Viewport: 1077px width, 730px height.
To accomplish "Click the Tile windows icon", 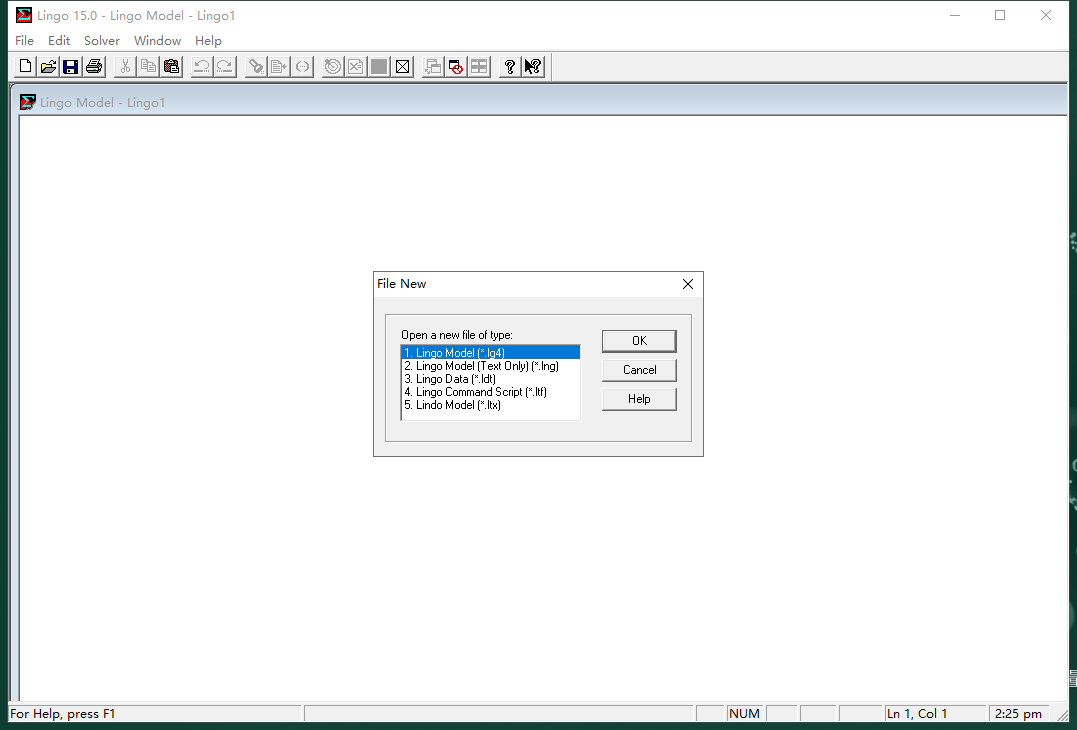I will (479, 67).
